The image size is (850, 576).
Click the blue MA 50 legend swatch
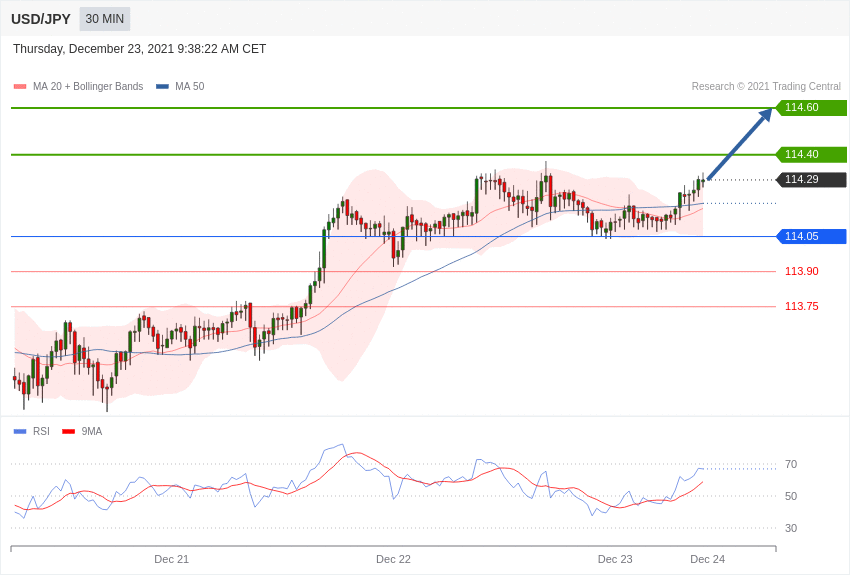click(x=162, y=86)
